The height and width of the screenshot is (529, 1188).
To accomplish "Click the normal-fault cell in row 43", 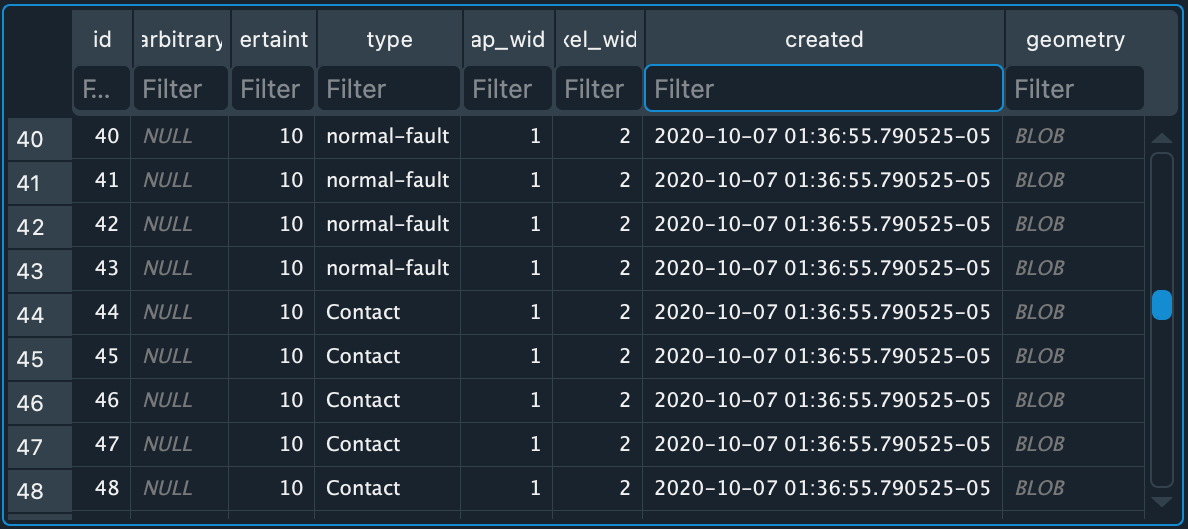I will [x=388, y=268].
